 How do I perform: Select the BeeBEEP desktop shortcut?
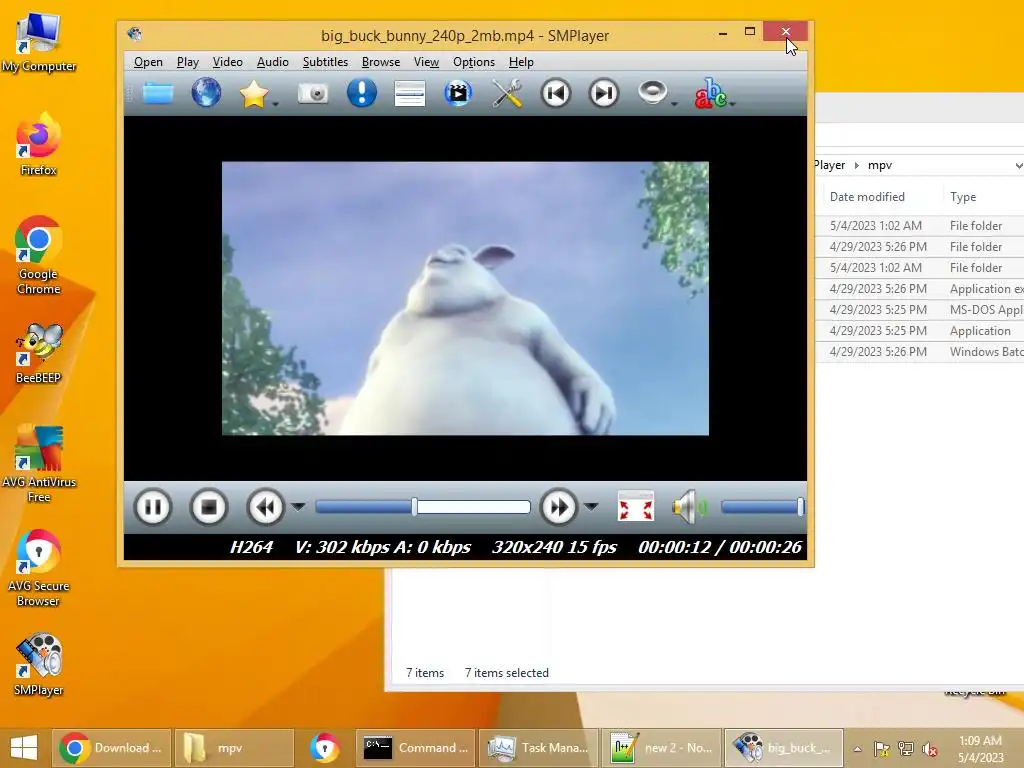39,353
